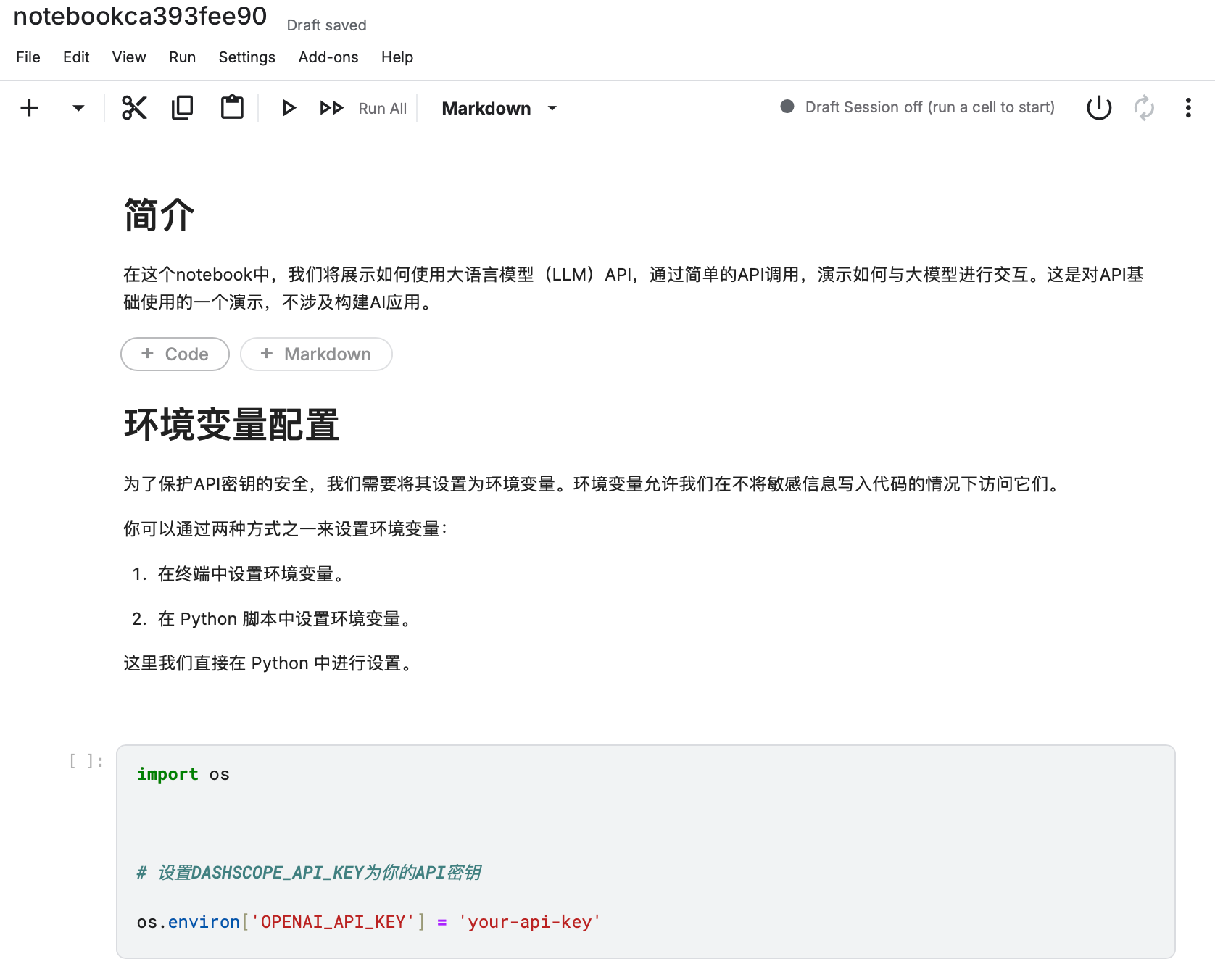Select the 环境变量配置 heading
This screenshot has height=980, width=1215.
click(x=231, y=425)
